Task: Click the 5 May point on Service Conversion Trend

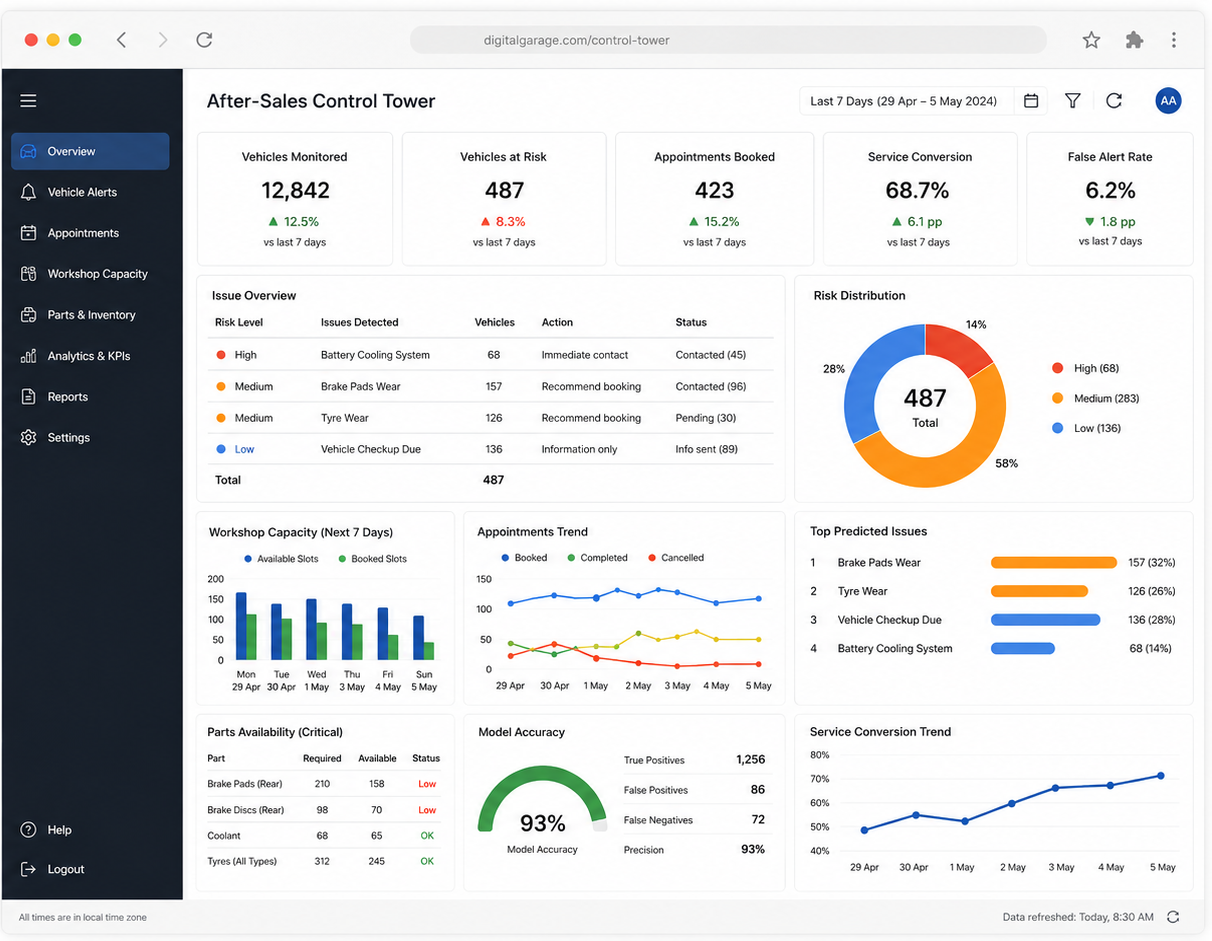Action: click(x=1161, y=775)
